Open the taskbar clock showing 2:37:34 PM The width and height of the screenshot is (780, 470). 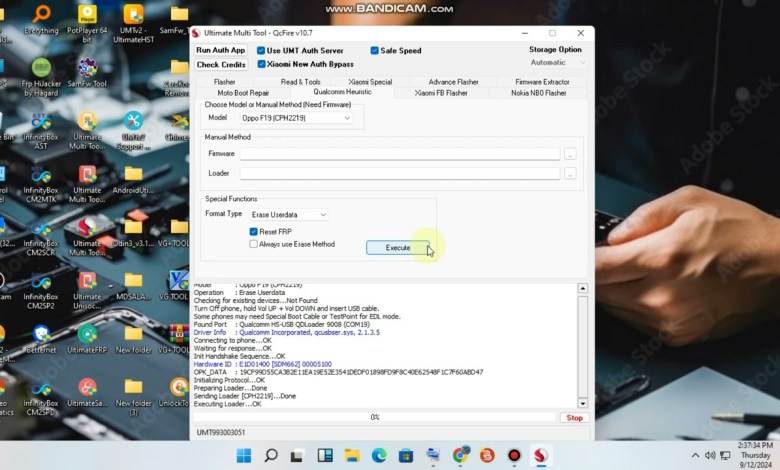755,455
